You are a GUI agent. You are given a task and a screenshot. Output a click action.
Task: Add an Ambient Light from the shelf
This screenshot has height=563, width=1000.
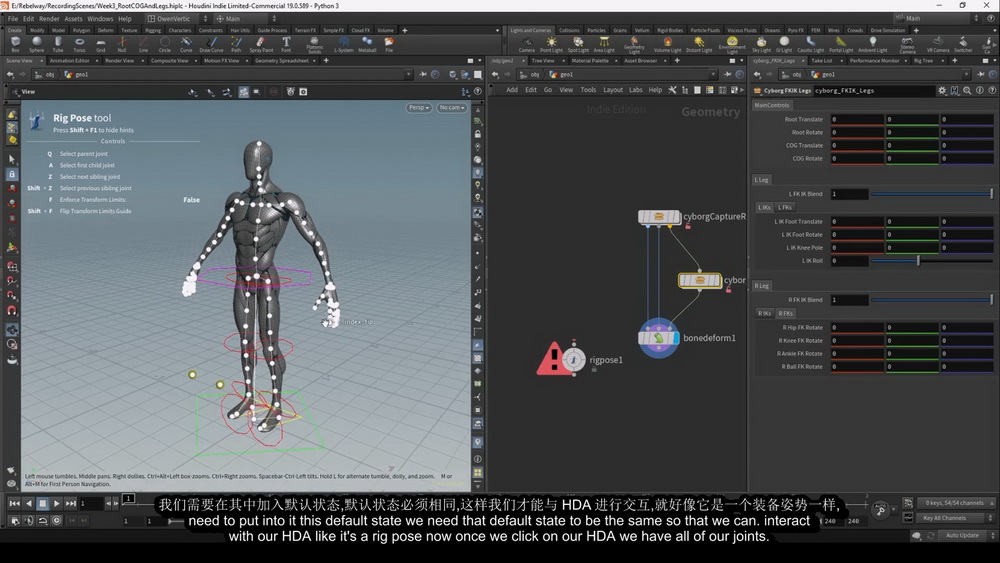[x=872, y=45]
